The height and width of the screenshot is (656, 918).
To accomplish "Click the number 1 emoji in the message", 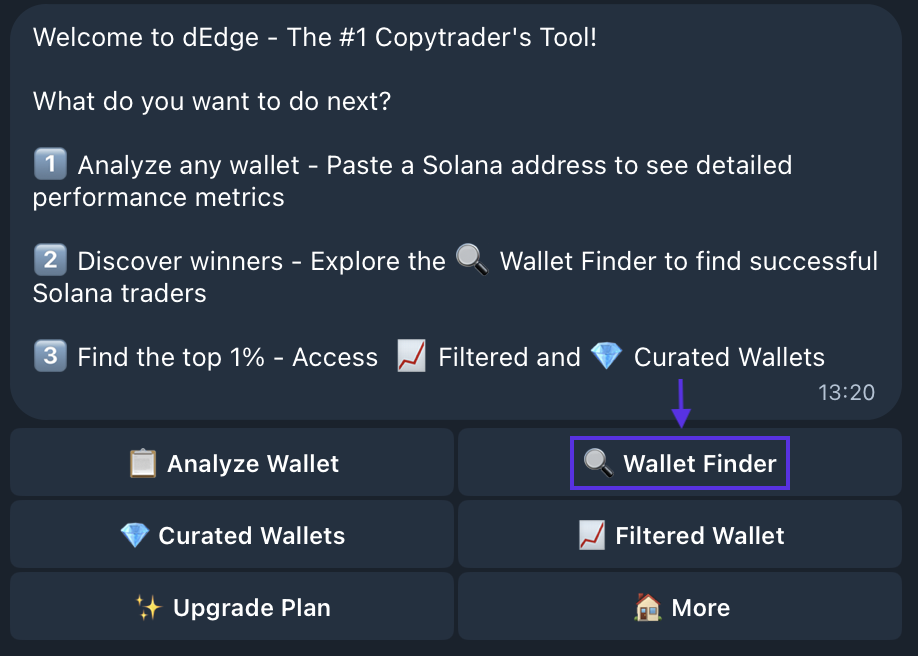I will coord(49,165).
